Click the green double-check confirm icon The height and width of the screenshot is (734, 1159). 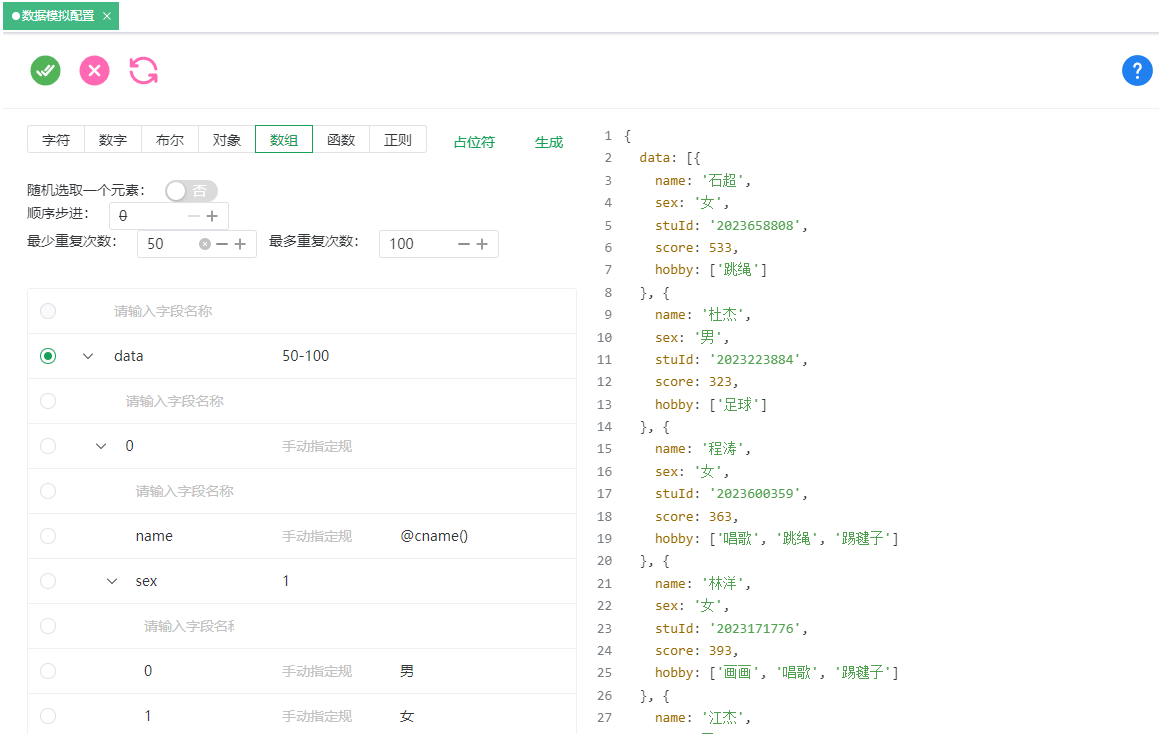pos(45,71)
